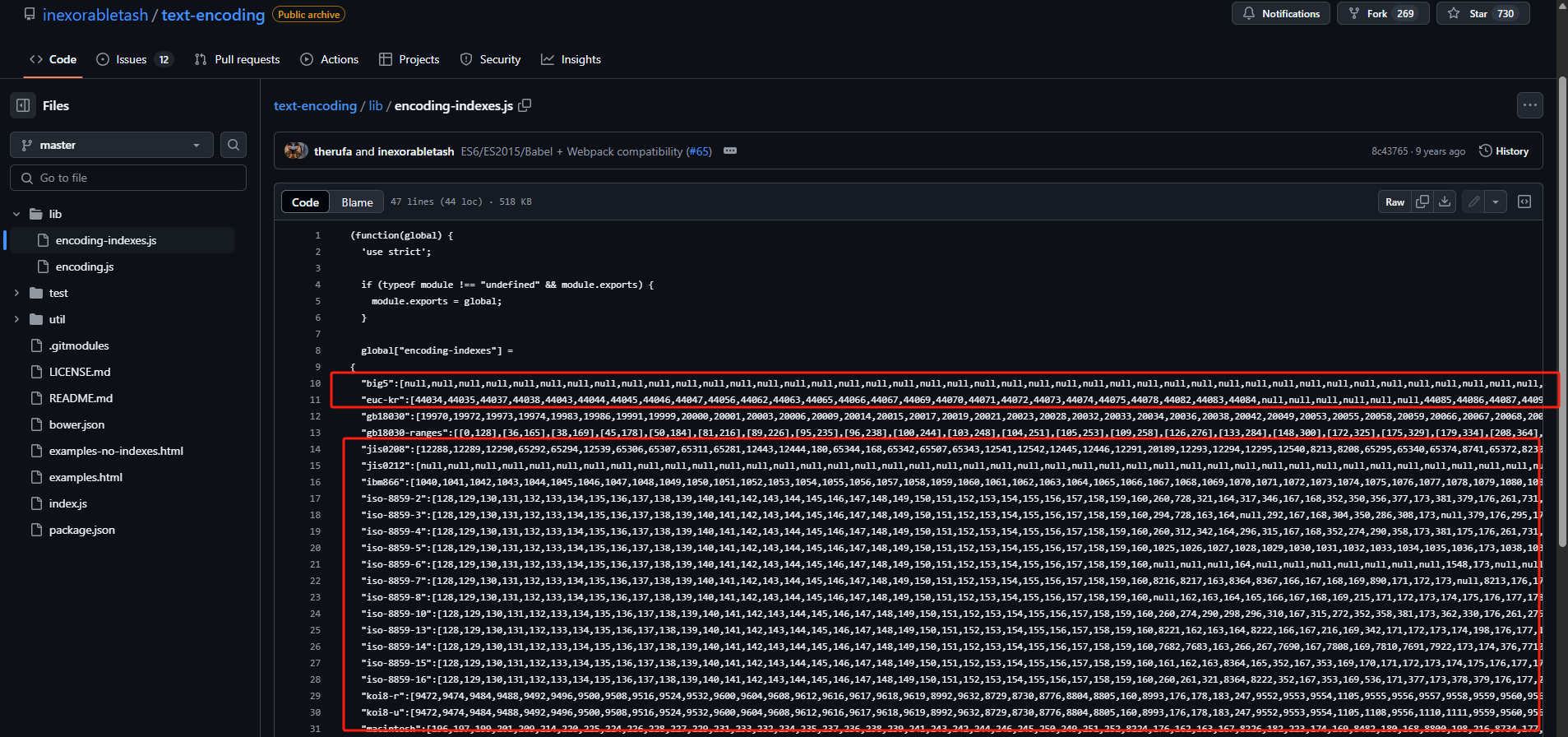Open the symbols panel icon
Screen dimensions: 1568x737
pyautogui.click(x=1524, y=202)
